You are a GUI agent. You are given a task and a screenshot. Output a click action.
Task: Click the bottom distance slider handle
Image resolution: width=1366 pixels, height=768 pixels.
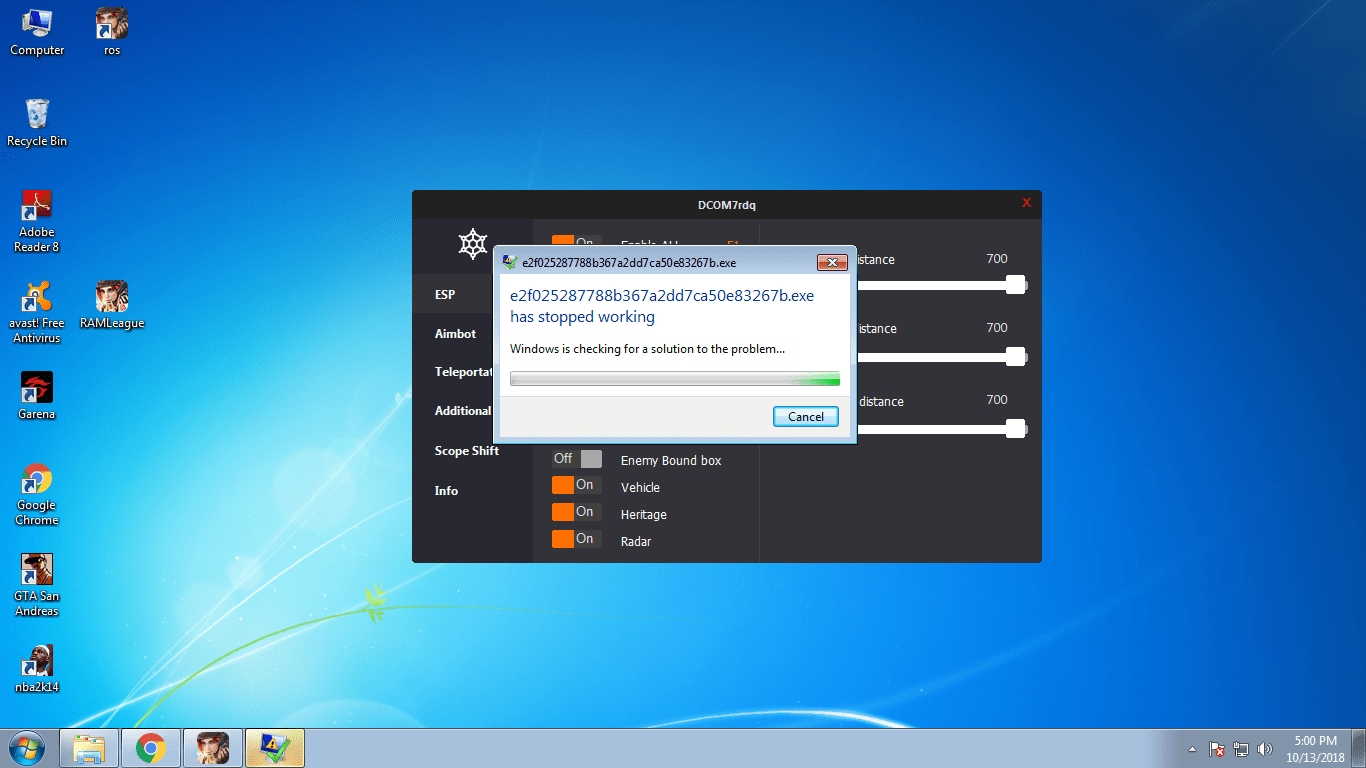pyautogui.click(x=1016, y=429)
